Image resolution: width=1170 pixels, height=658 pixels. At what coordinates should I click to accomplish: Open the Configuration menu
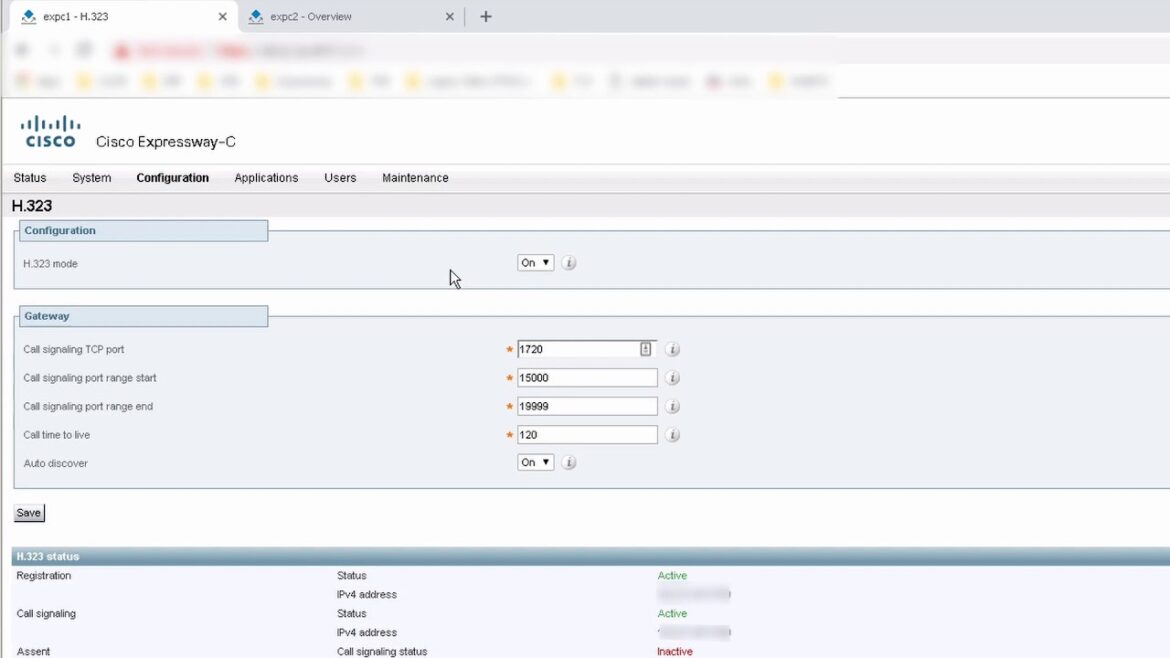point(172,178)
